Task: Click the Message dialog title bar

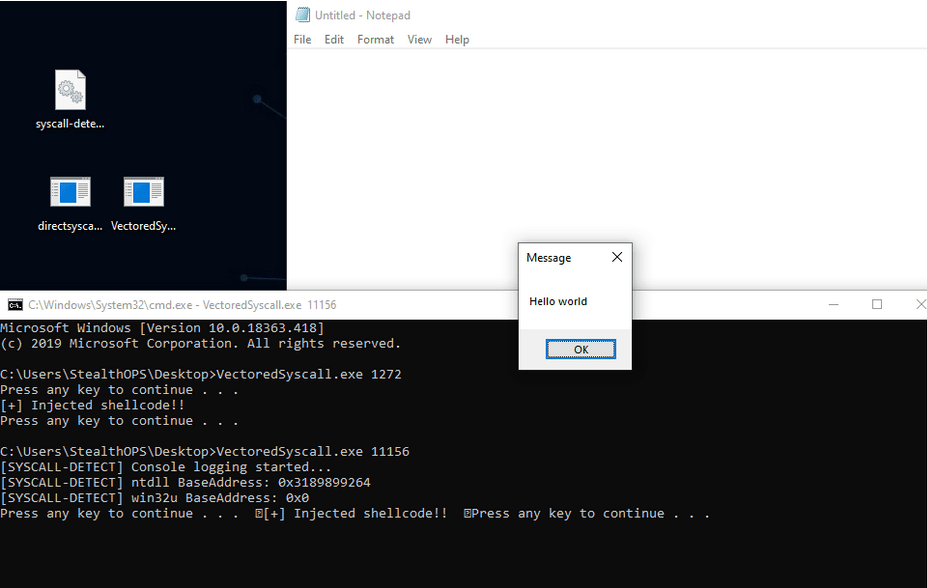Action: [560, 257]
